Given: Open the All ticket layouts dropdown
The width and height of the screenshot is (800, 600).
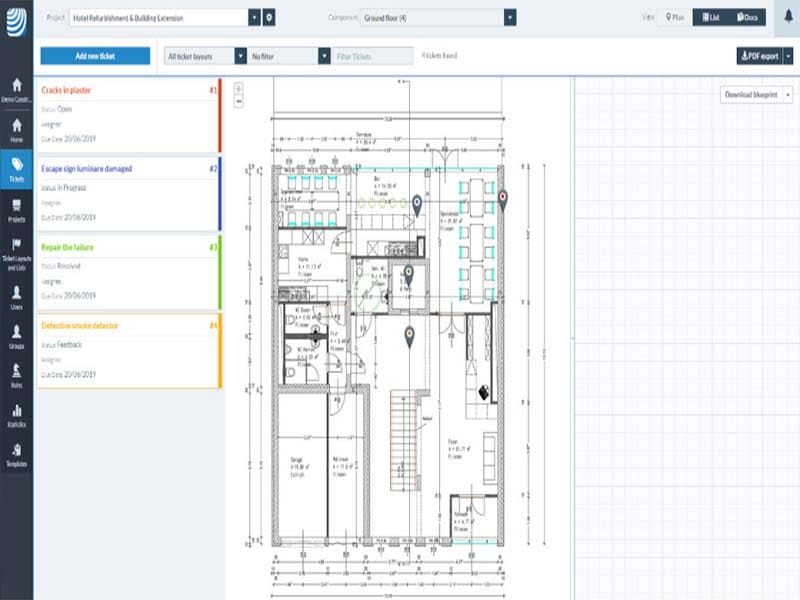Looking at the screenshot, I should pyautogui.click(x=240, y=56).
